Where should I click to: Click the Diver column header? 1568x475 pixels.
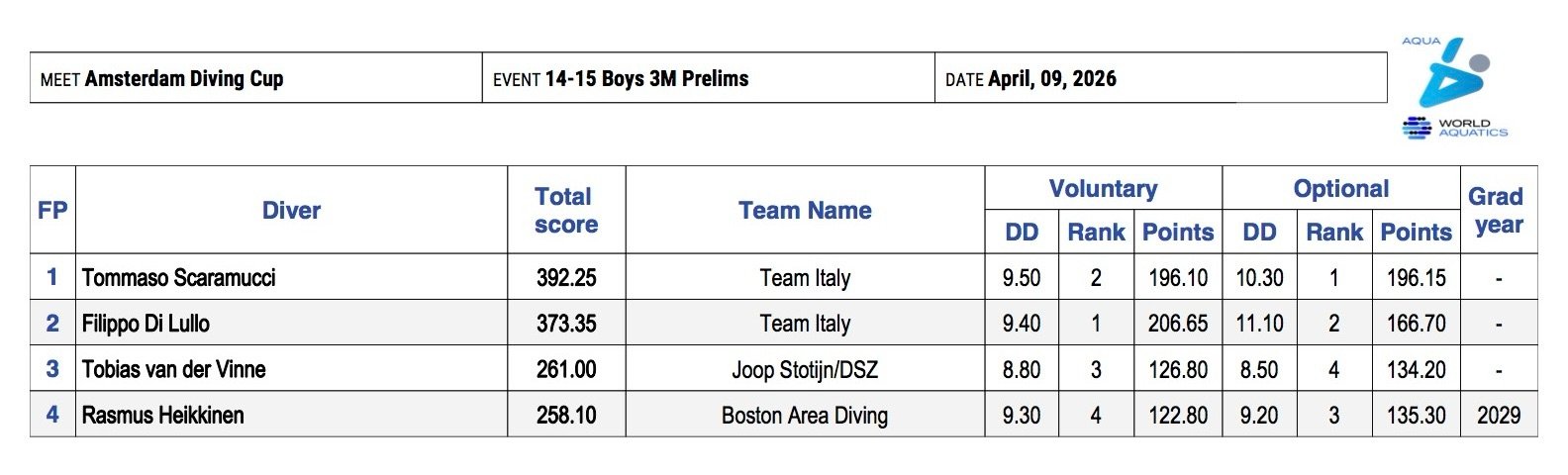click(291, 210)
